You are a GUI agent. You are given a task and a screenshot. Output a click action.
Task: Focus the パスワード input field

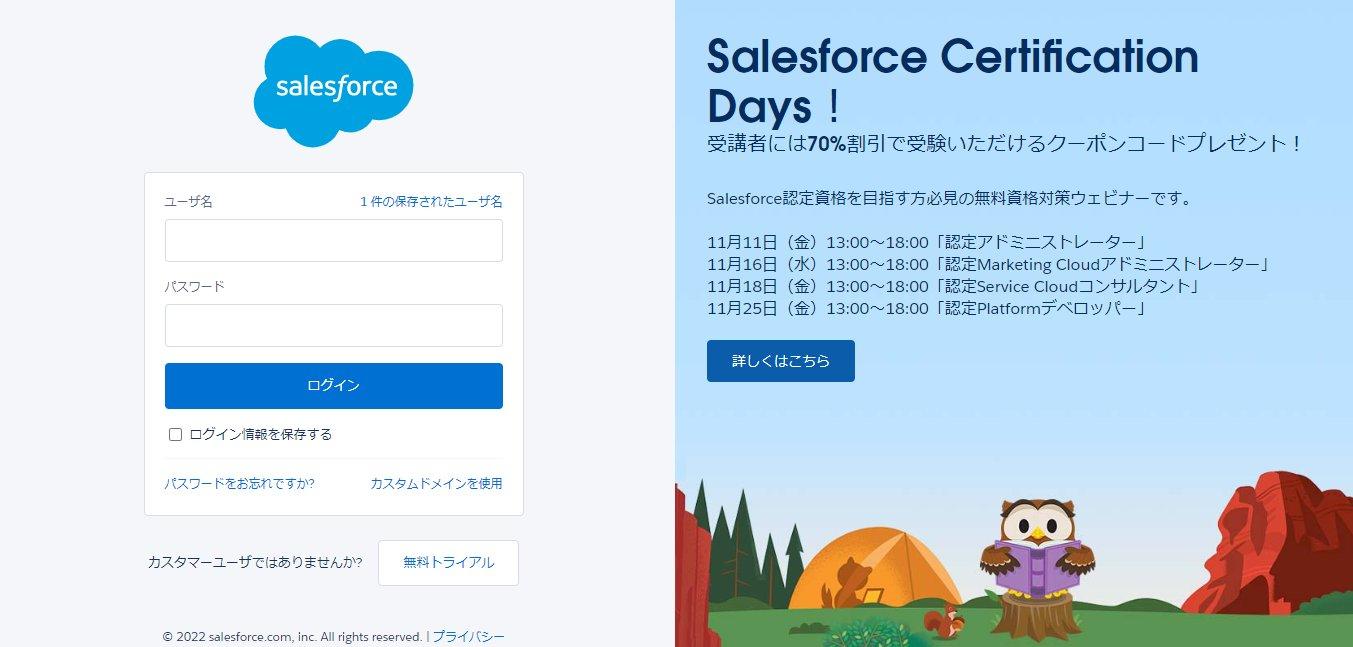(x=333, y=326)
